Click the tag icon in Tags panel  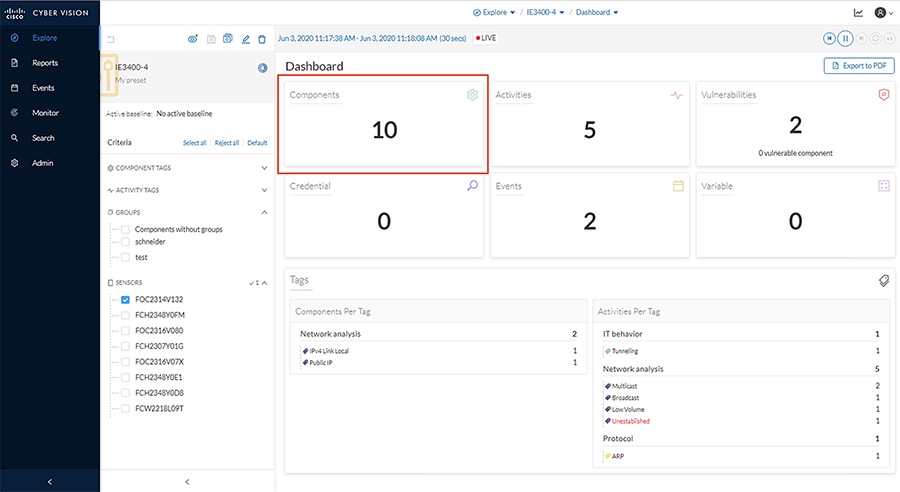[884, 280]
